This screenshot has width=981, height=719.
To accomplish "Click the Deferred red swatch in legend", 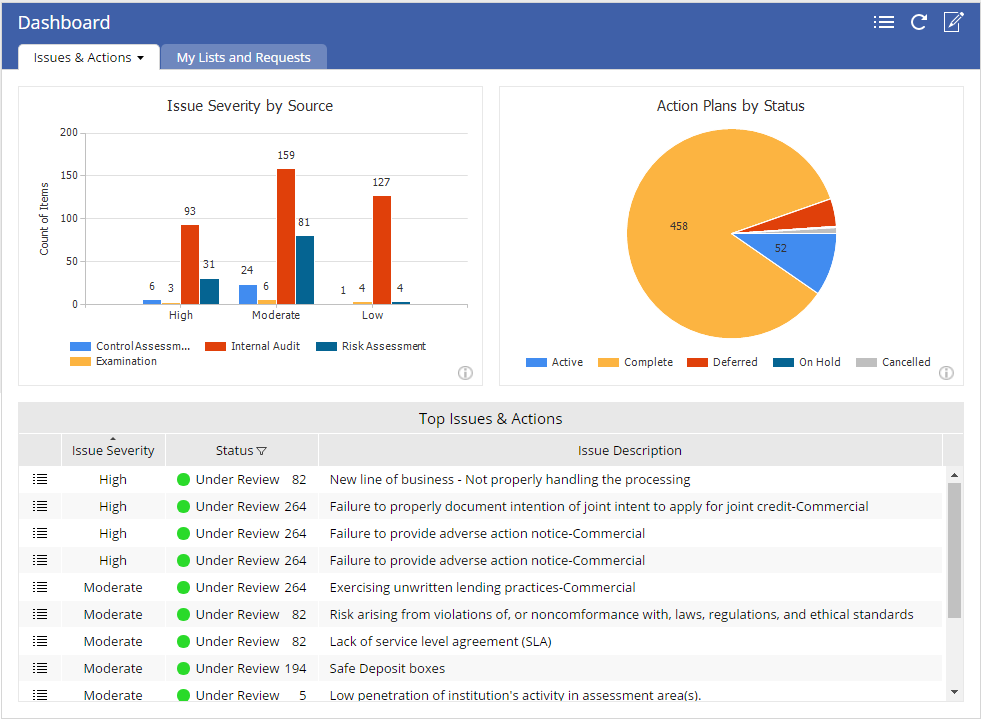I will point(697,362).
